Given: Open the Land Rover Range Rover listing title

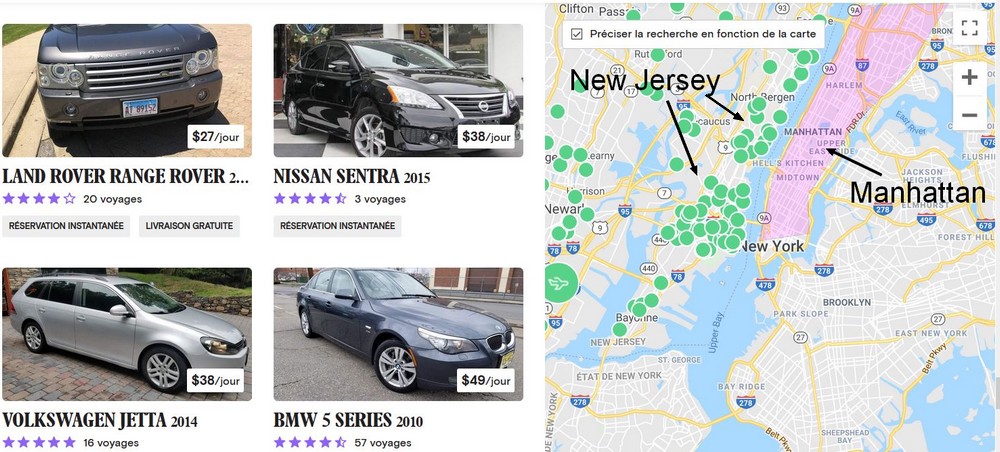Looking at the screenshot, I should 126,177.
